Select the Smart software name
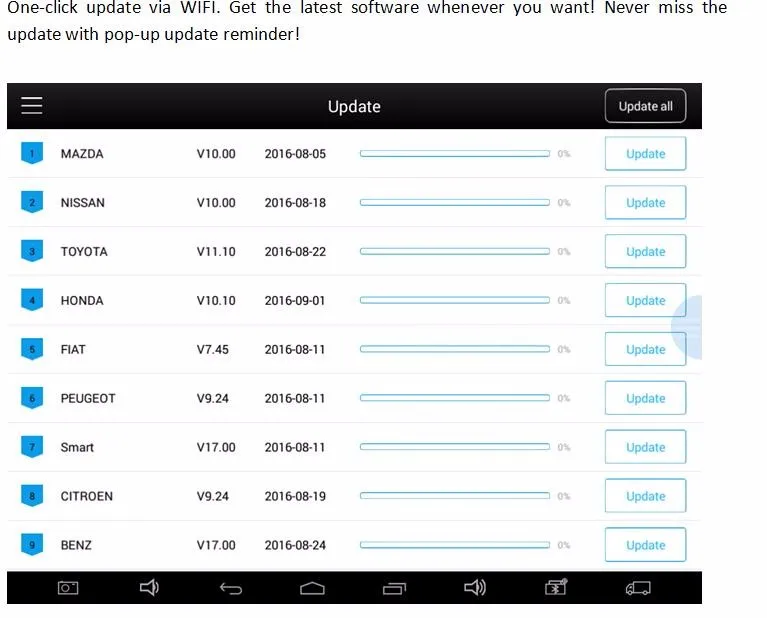Screen dimensions: 767x618 point(77,447)
